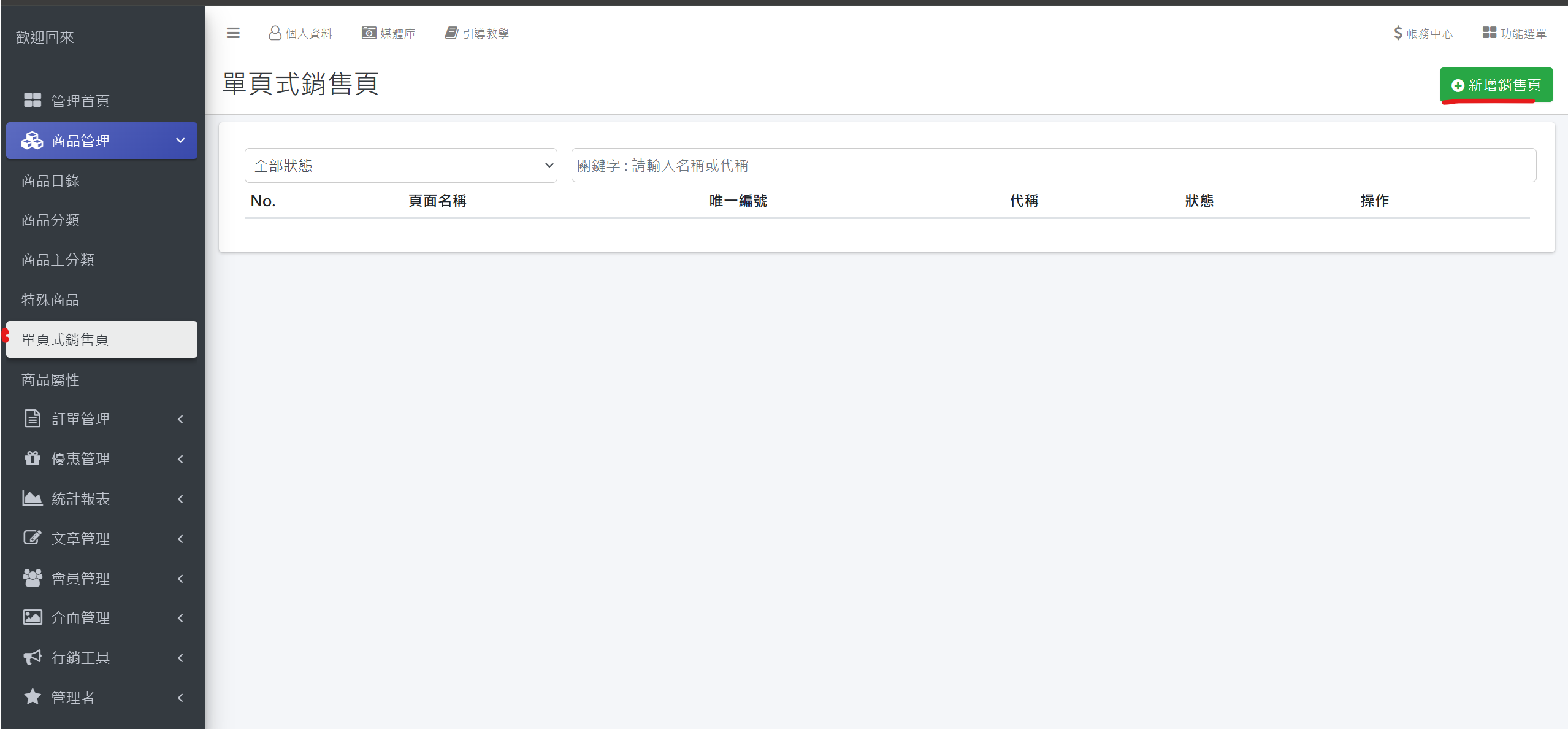Click the 管理者 menu label
The image size is (1568, 729).
(73, 698)
